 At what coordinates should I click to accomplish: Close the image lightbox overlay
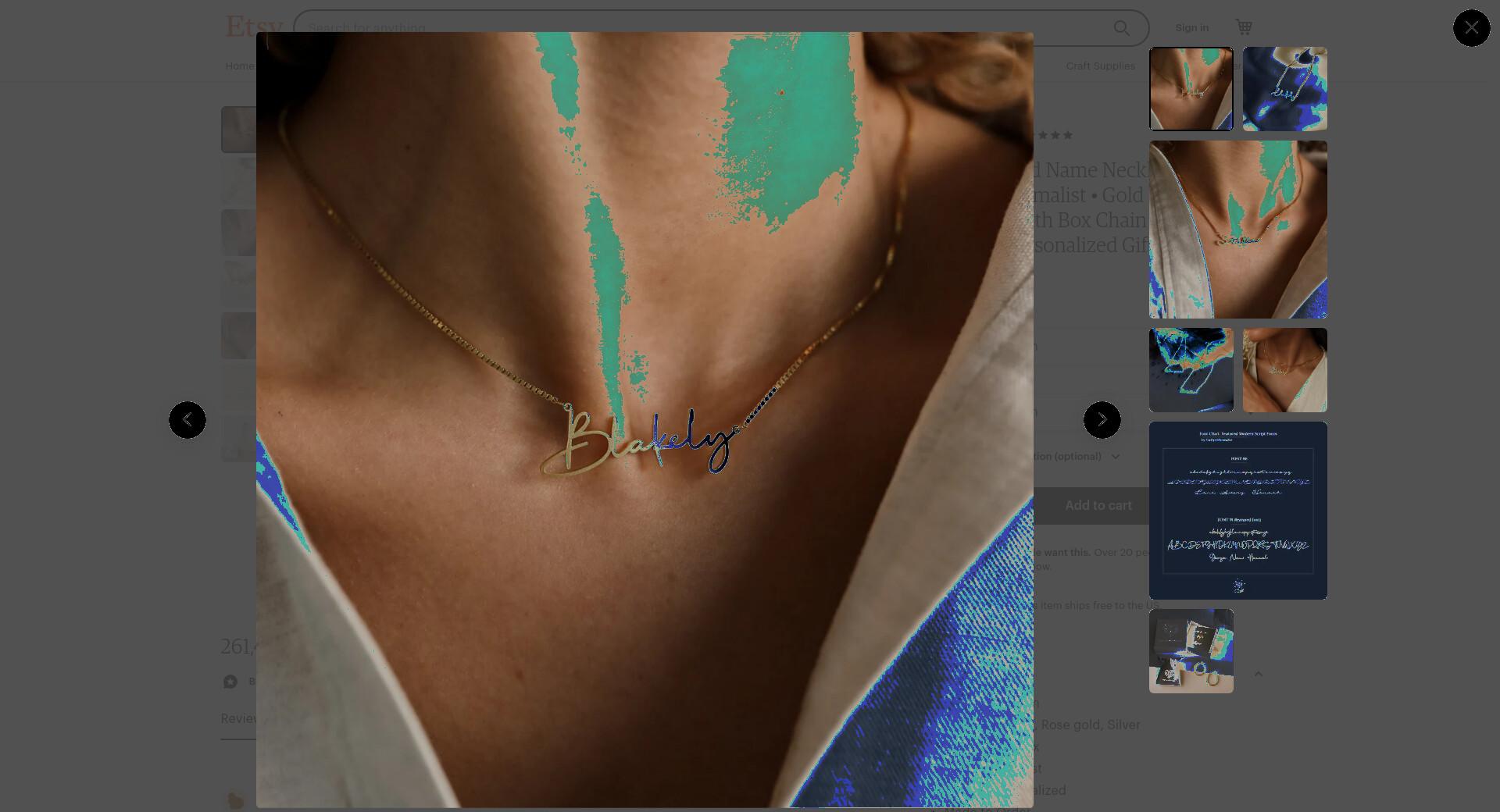[x=1471, y=28]
